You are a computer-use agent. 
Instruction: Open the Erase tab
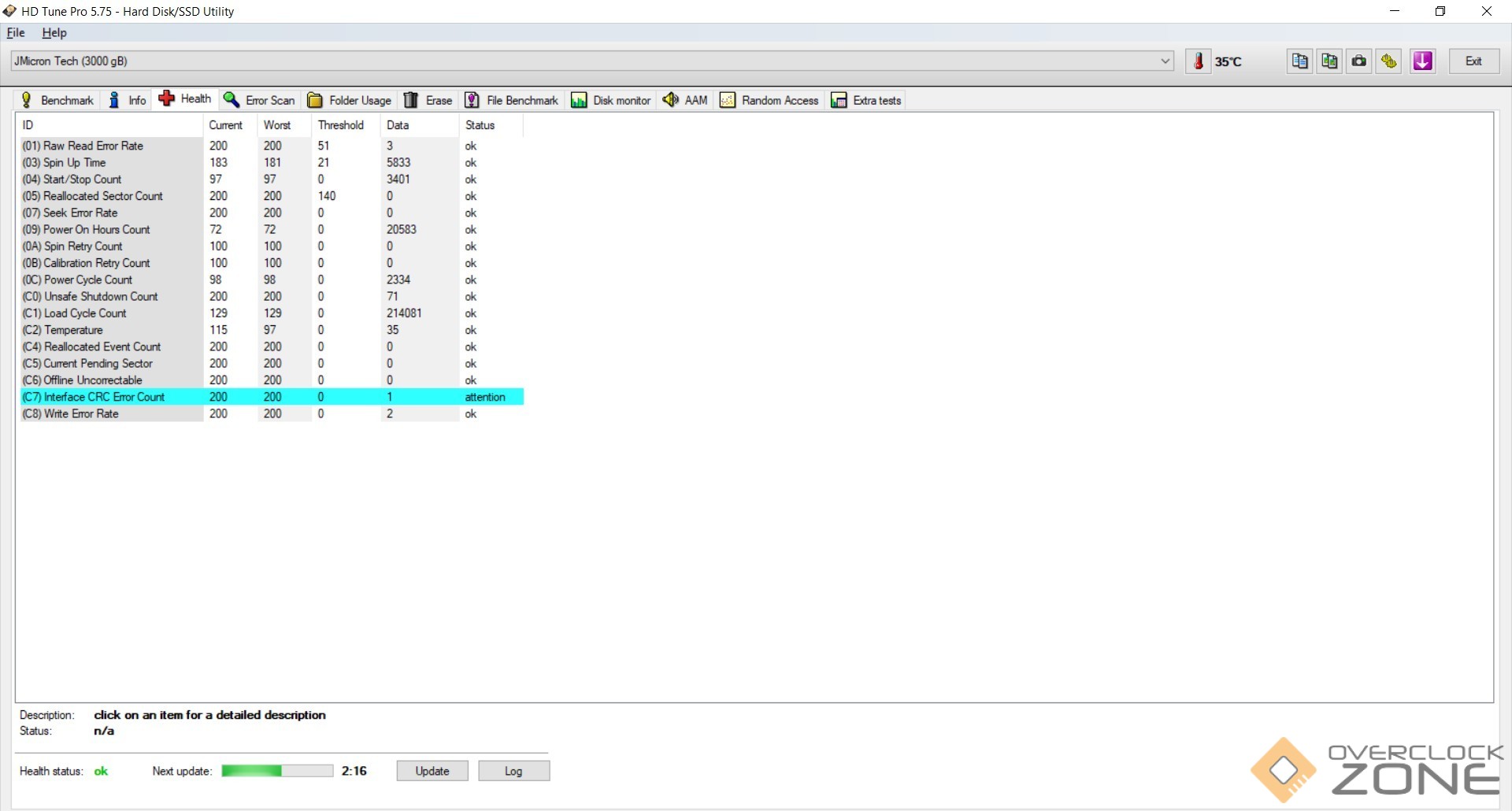click(x=428, y=100)
